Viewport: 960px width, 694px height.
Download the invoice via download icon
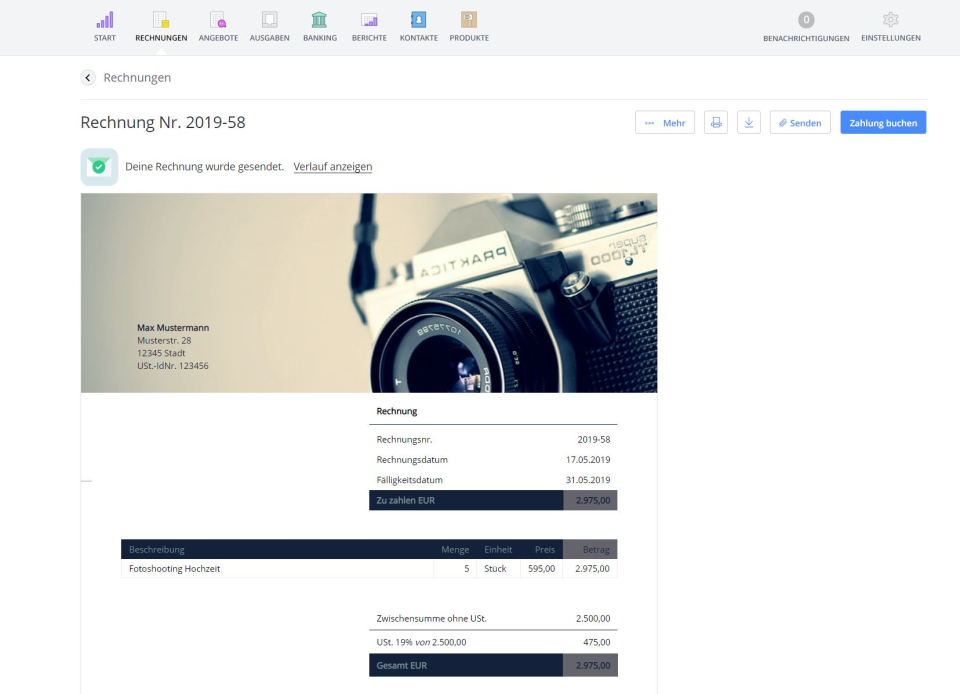coord(749,122)
